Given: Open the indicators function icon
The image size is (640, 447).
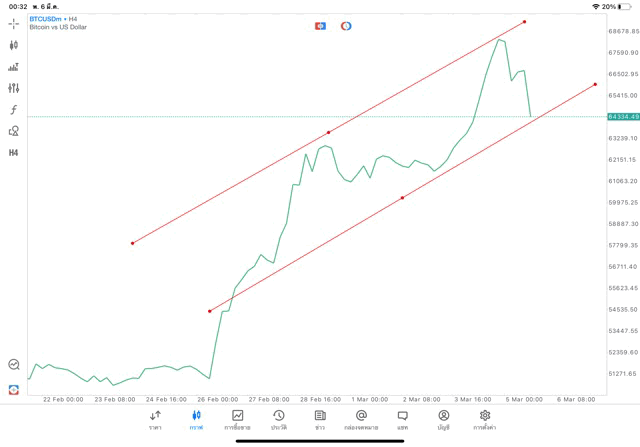Looking at the screenshot, I should [x=14, y=109].
